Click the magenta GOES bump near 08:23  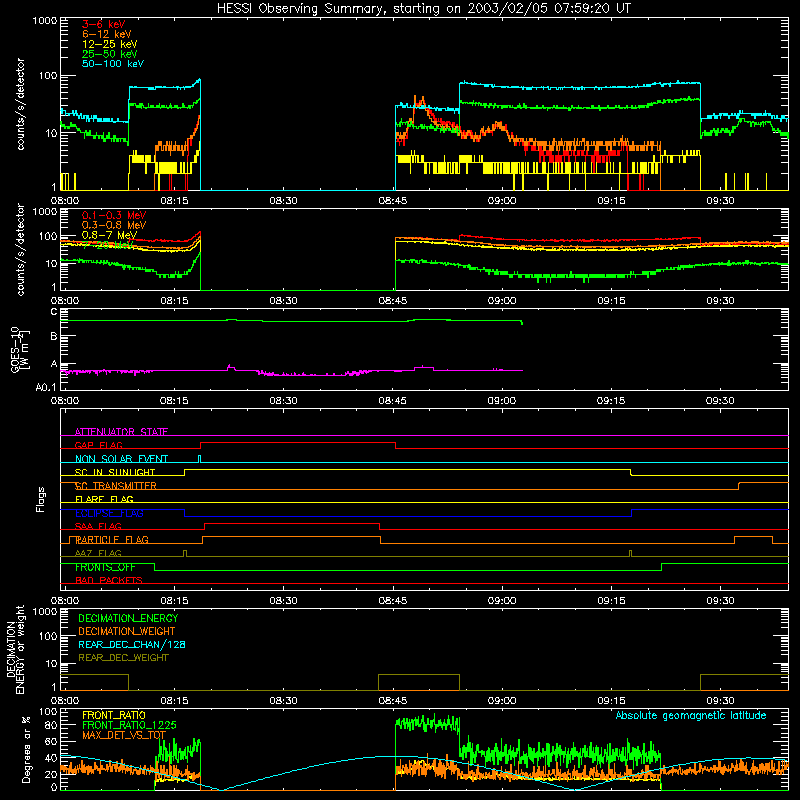[x=231, y=366]
